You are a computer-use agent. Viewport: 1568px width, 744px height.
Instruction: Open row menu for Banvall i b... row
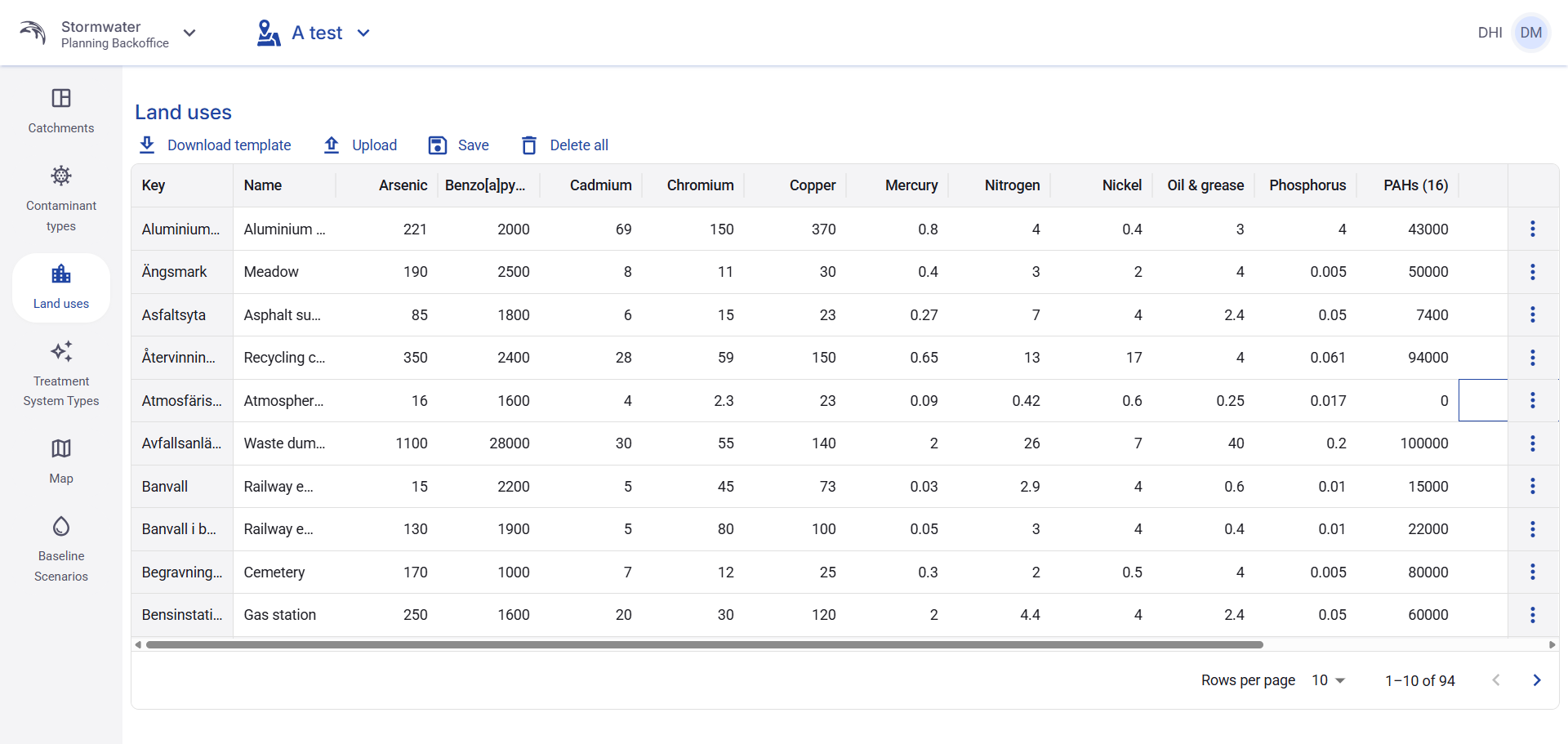[x=1532, y=529]
